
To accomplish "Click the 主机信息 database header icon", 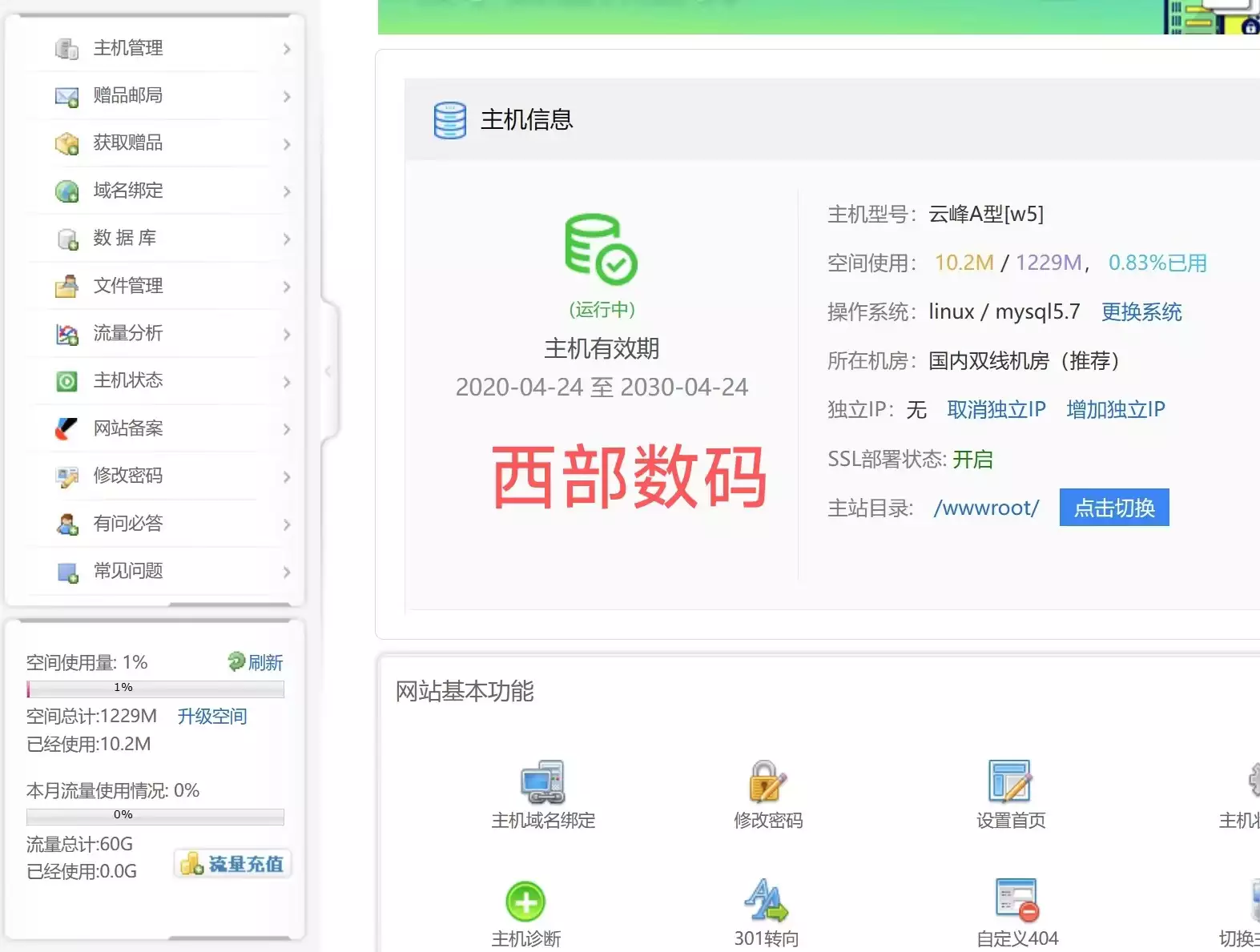I will pyautogui.click(x=449, y=120).
